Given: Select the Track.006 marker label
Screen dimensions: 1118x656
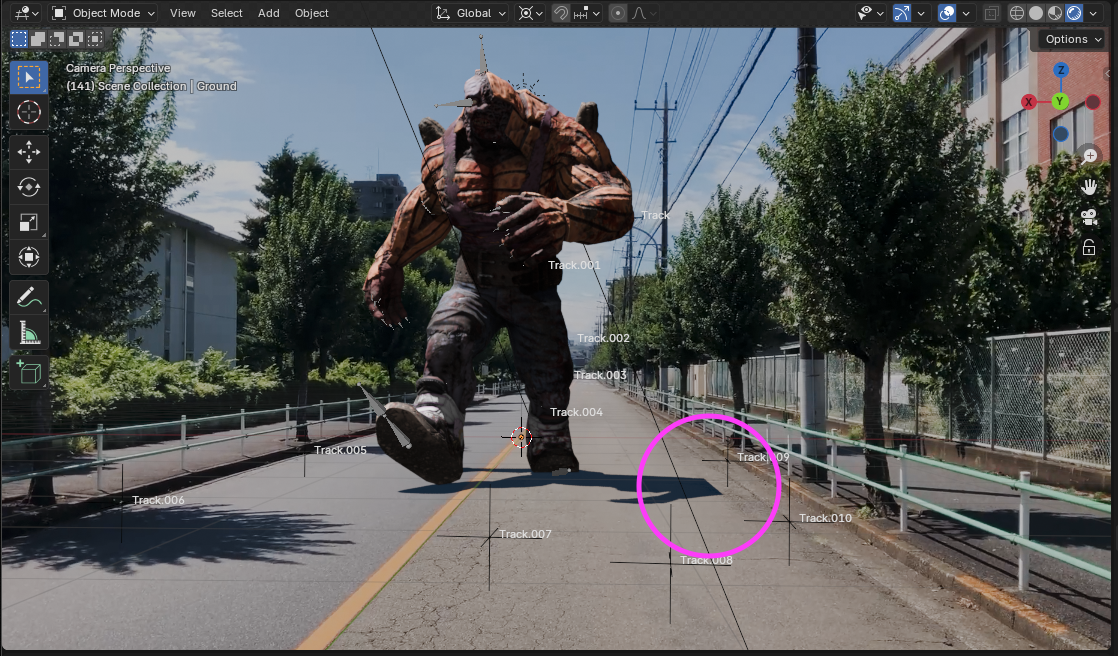Looking at the screenshot, I should click(158, 501).
